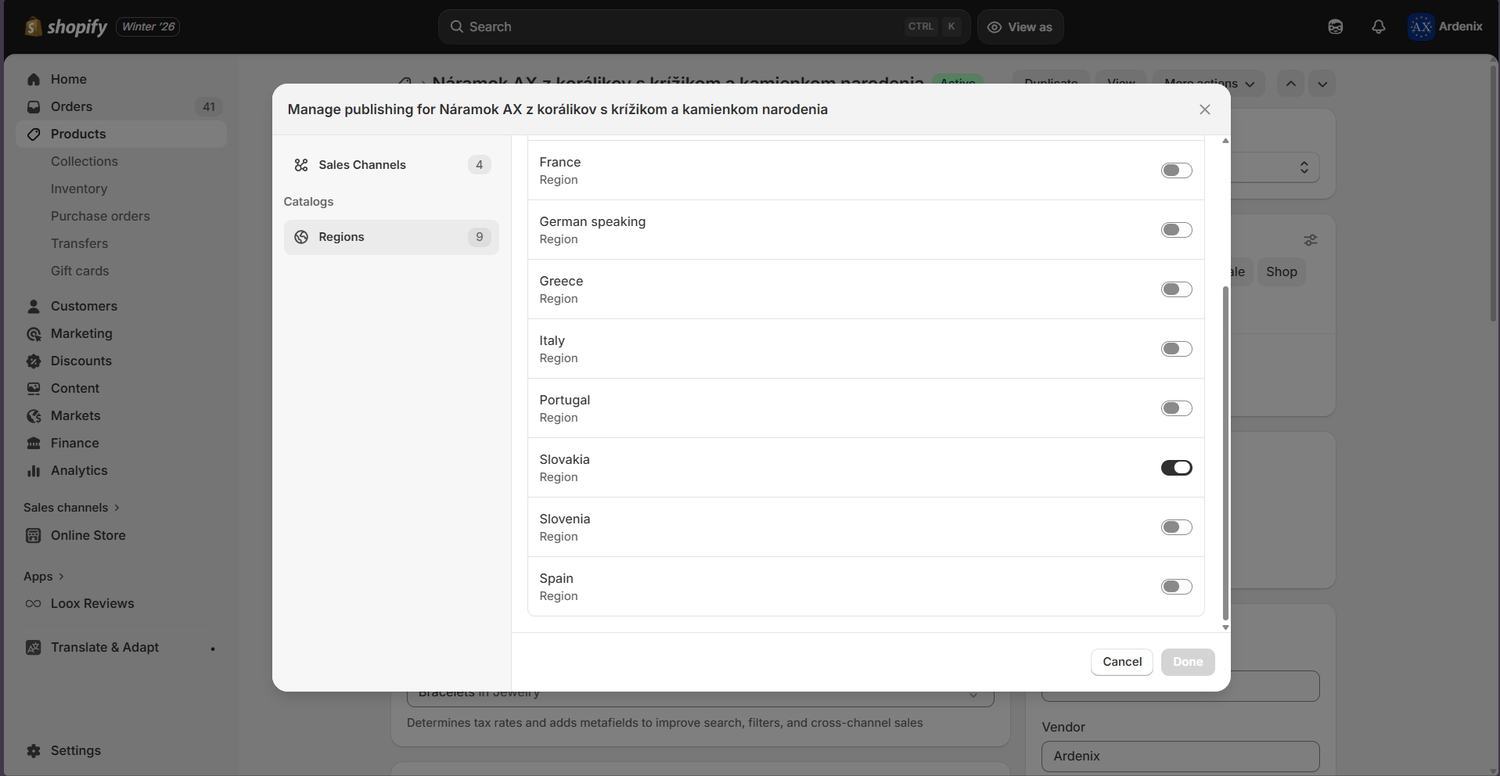Screen dimensions: 1500x776
Task: Expand the Sales channels section chevron
Action: tap(117, 508)
